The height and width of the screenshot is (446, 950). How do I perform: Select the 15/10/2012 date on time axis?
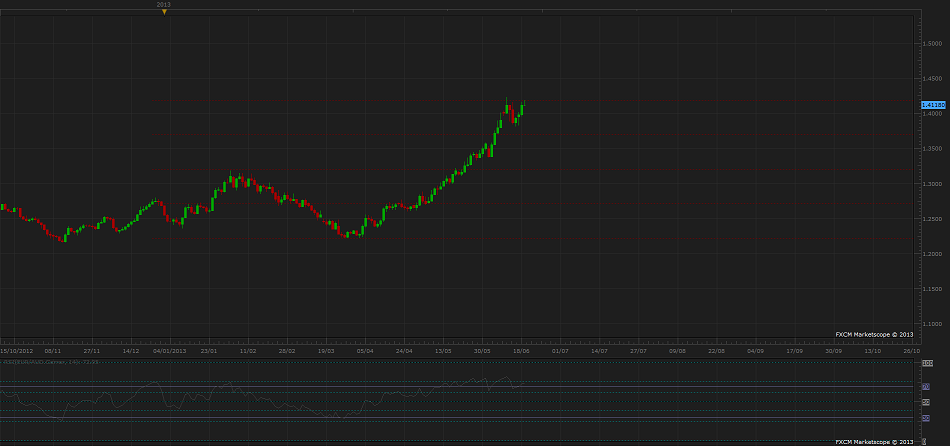pos(15,351)
